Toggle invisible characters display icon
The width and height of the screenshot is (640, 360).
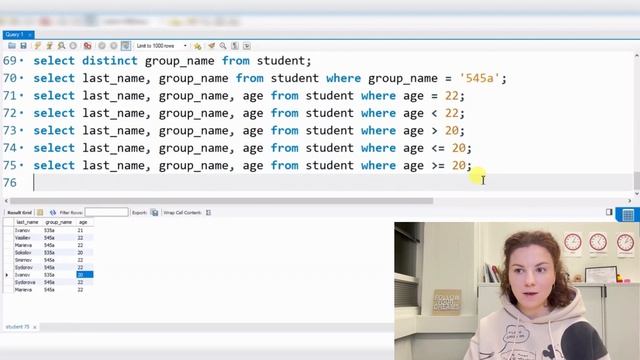(x=235, y=46)
